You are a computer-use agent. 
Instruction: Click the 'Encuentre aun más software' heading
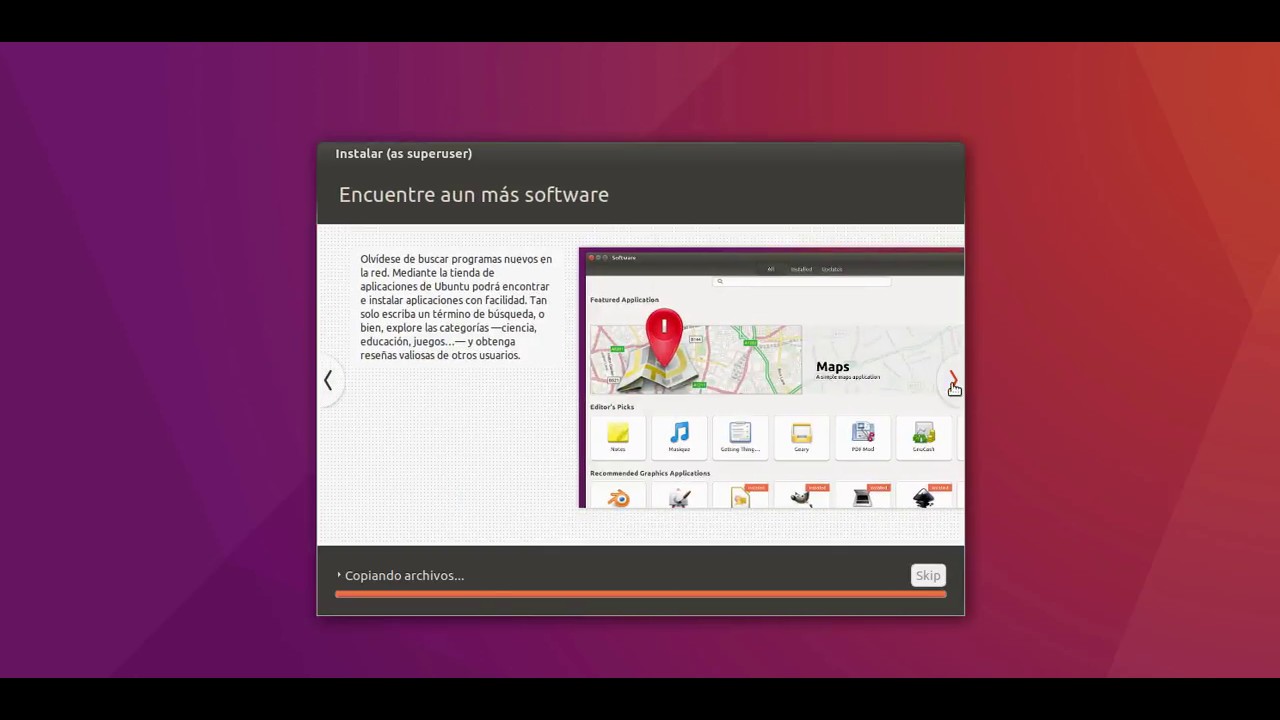[x=474, y=195]
